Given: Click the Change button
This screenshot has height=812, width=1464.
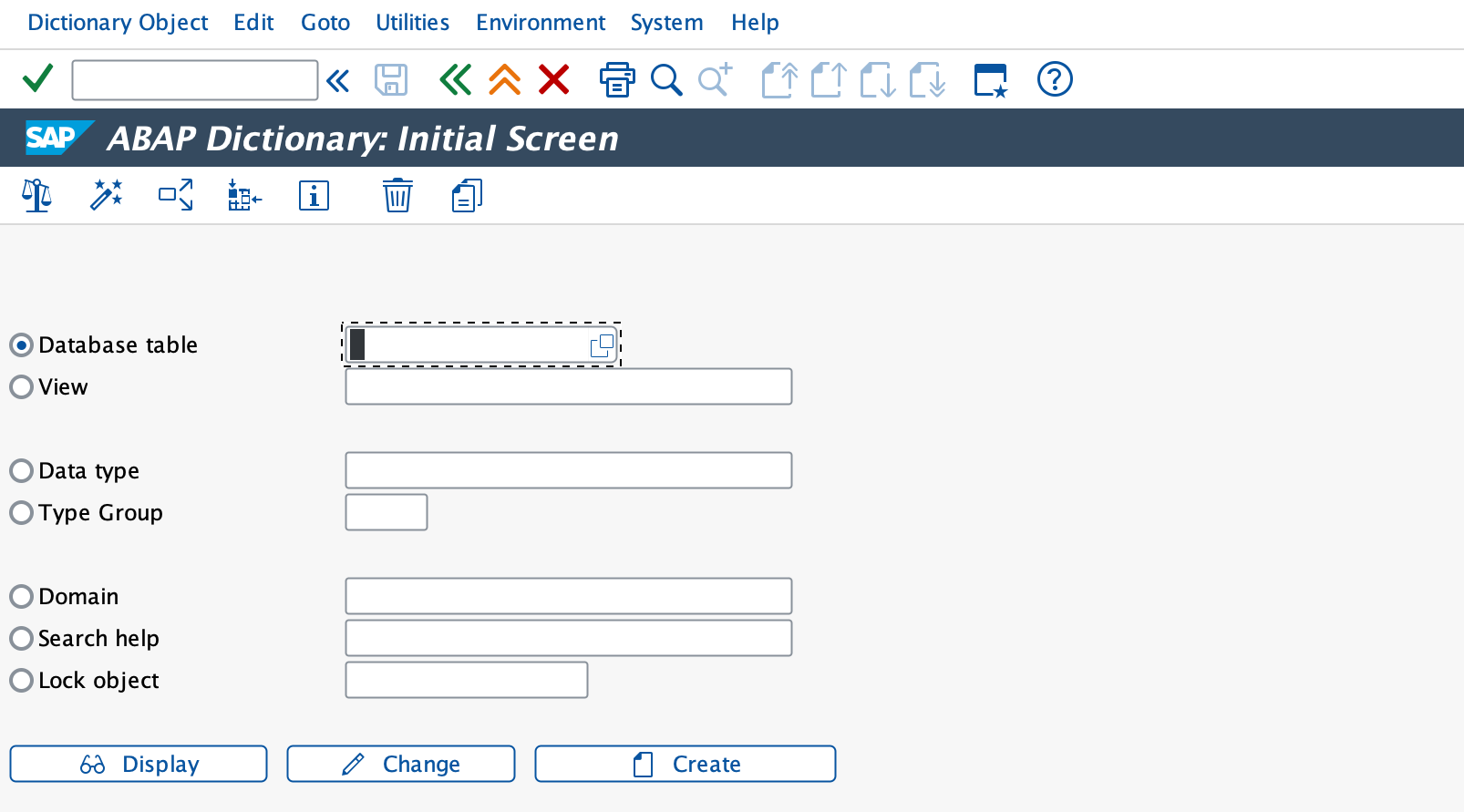Looking at the screenshot, I should pyautogui.click(x=401, y=764).
